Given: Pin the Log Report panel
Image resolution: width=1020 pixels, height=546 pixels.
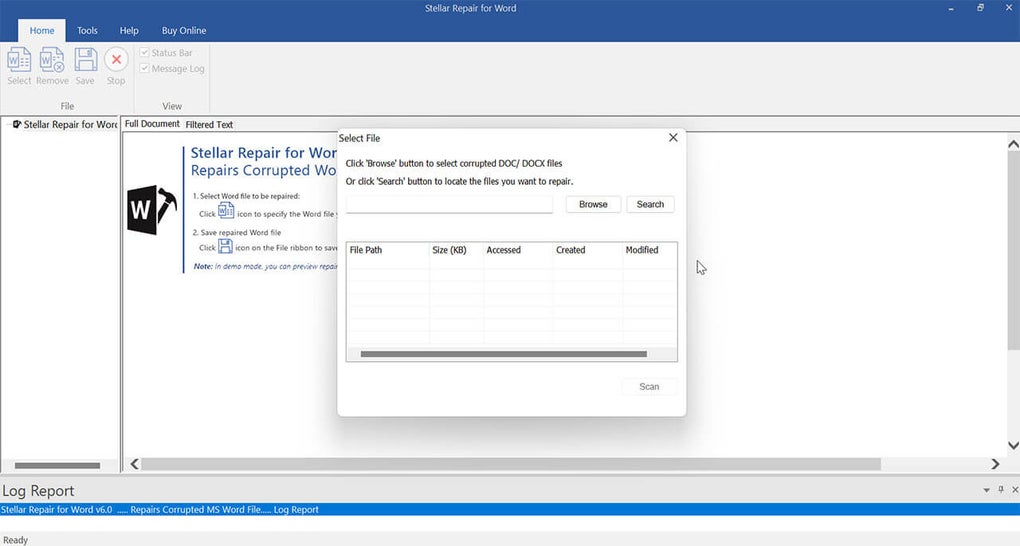Looking at the screenshot, I should point(1001,489).
